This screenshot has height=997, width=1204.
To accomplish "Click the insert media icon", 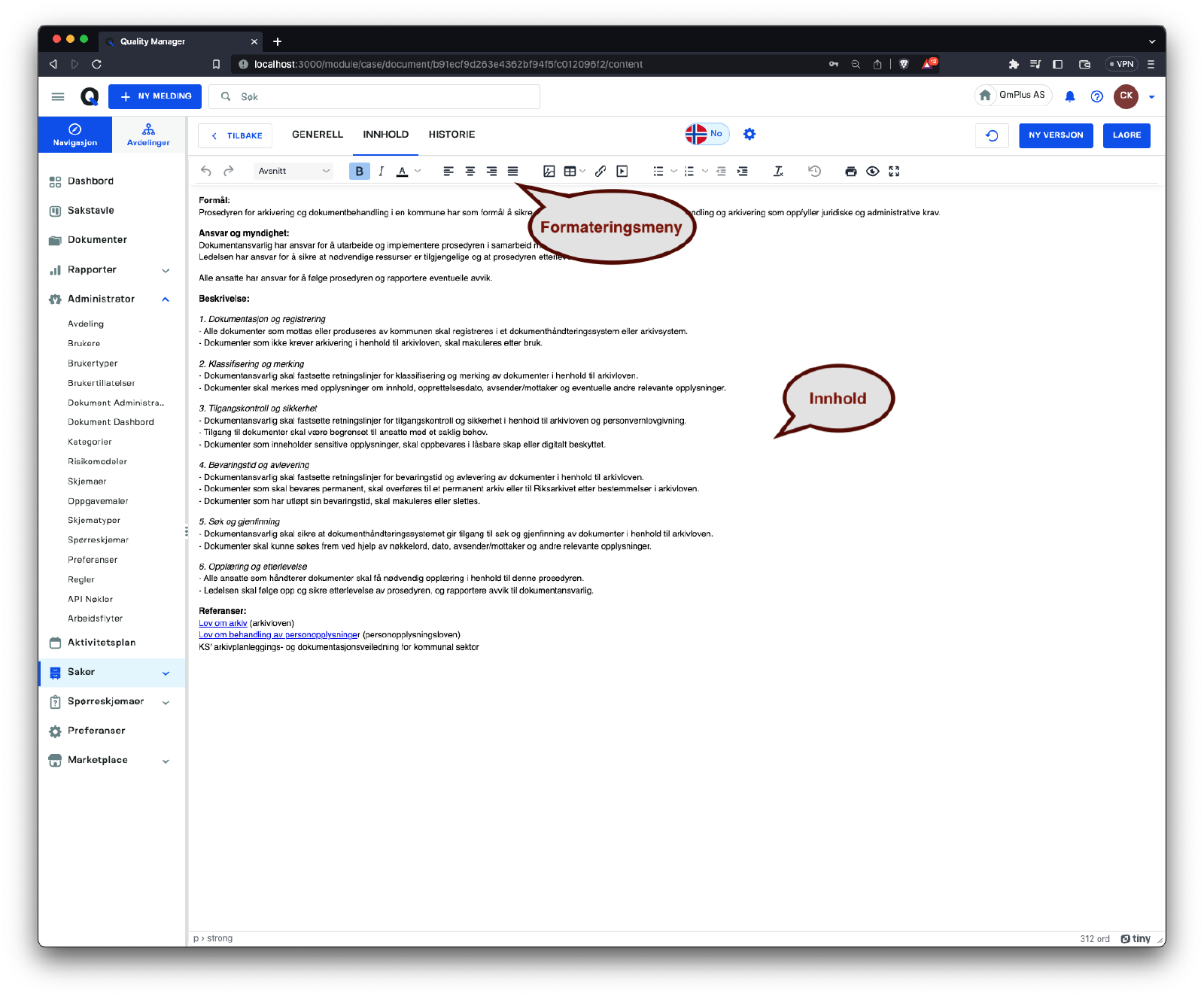I will [x=622, y=172].
